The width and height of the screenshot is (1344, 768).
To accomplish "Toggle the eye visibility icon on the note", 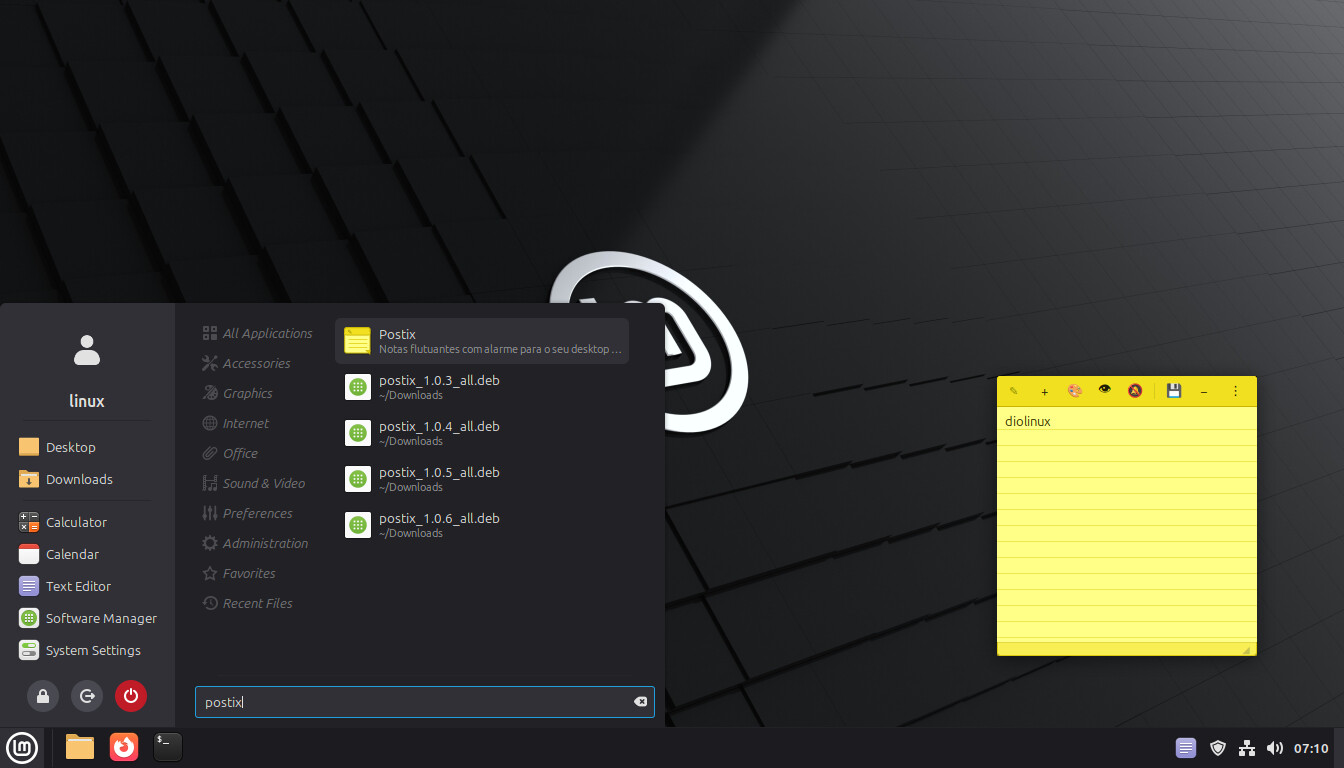I will coord(1105,390).
